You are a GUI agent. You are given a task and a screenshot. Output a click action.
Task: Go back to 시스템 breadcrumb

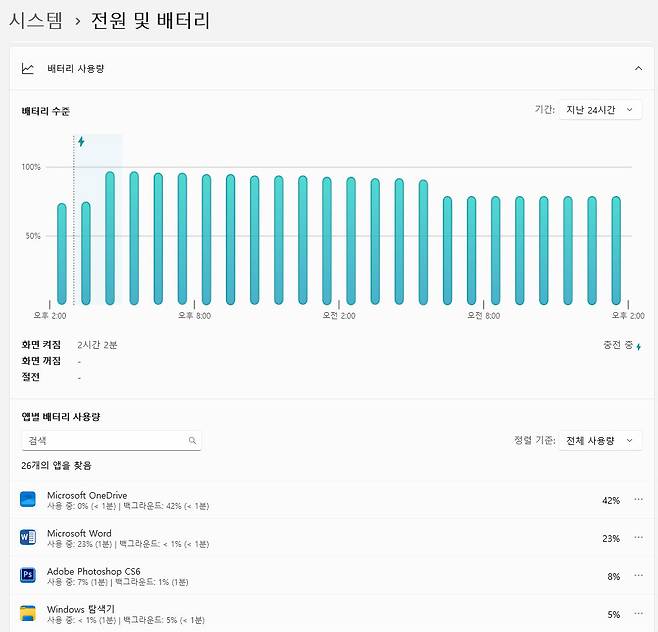pos(34,20)
